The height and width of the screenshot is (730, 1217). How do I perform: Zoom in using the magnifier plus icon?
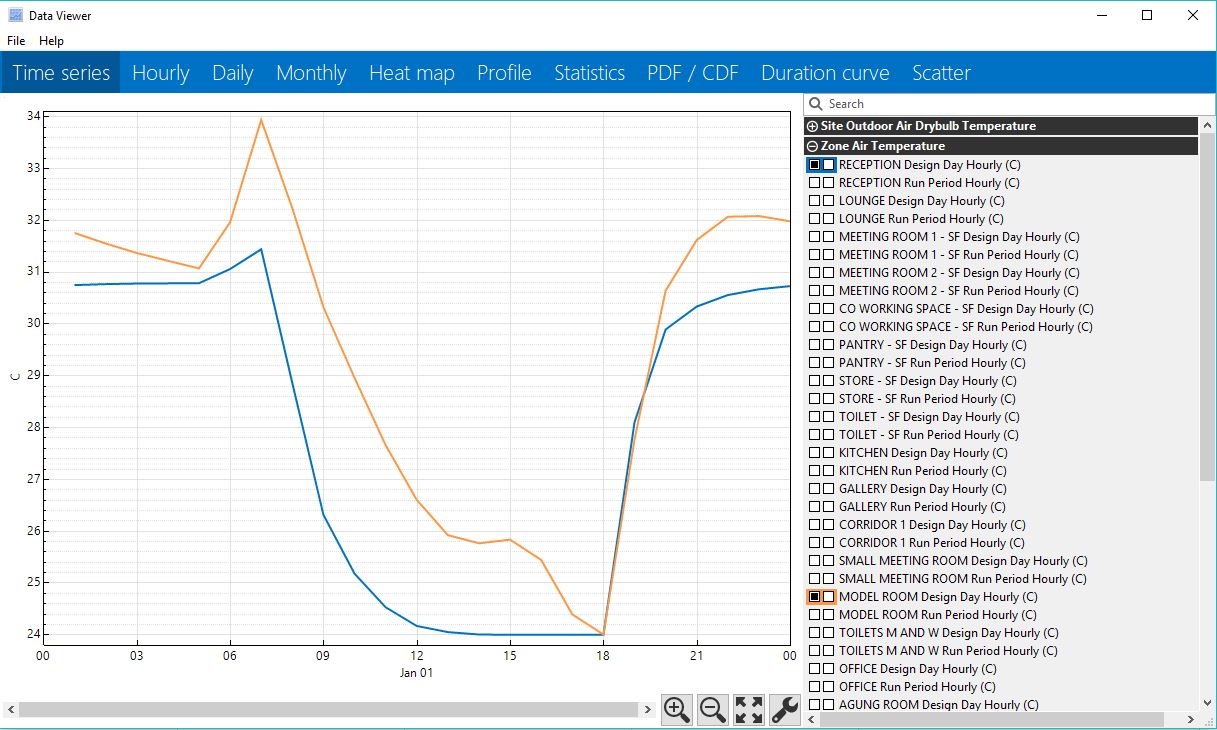677,709
